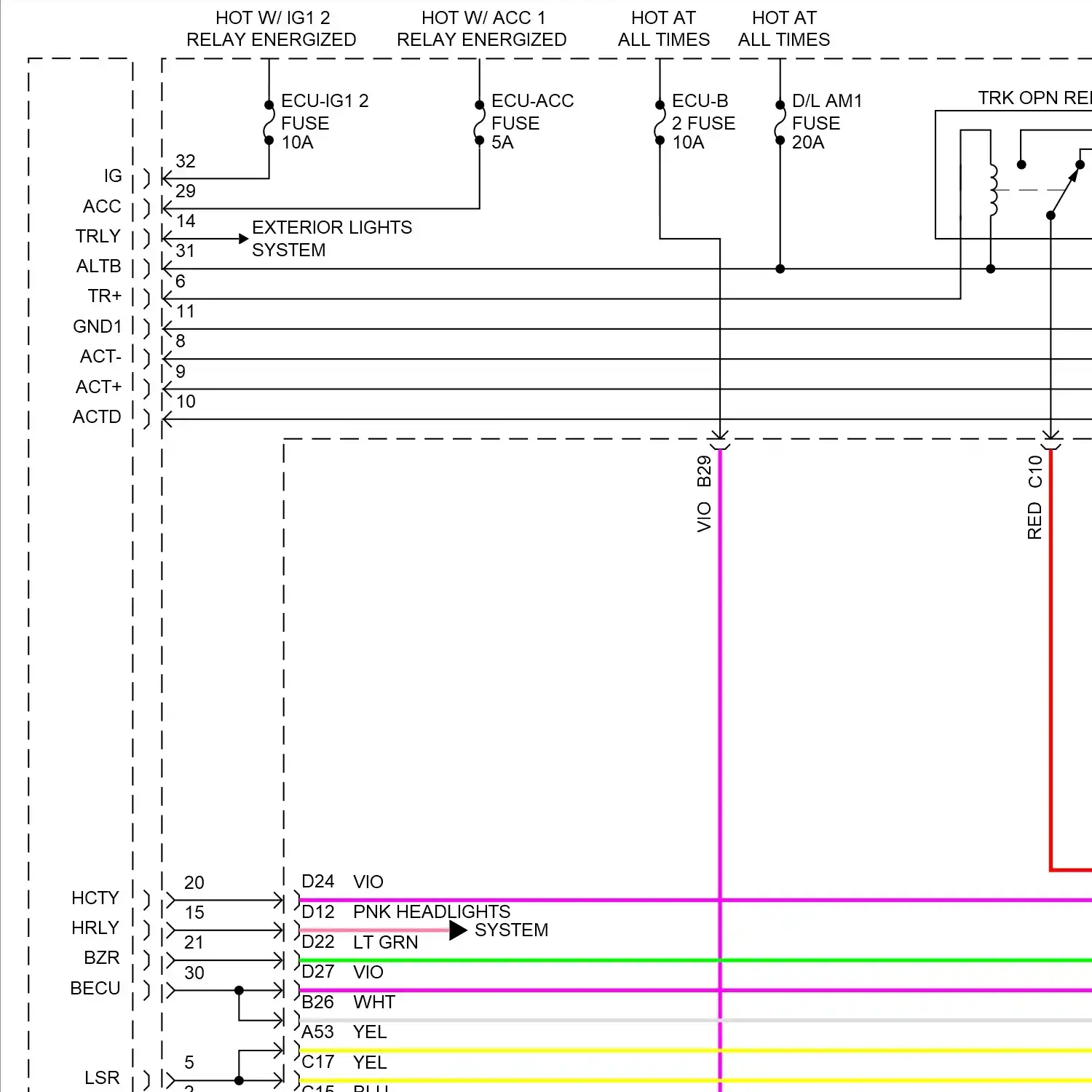Click the 'A53 YEL' connector label
The height and width of the screenshot is (1092, 1092).
pyautogui.click(x=344, y=1032)
